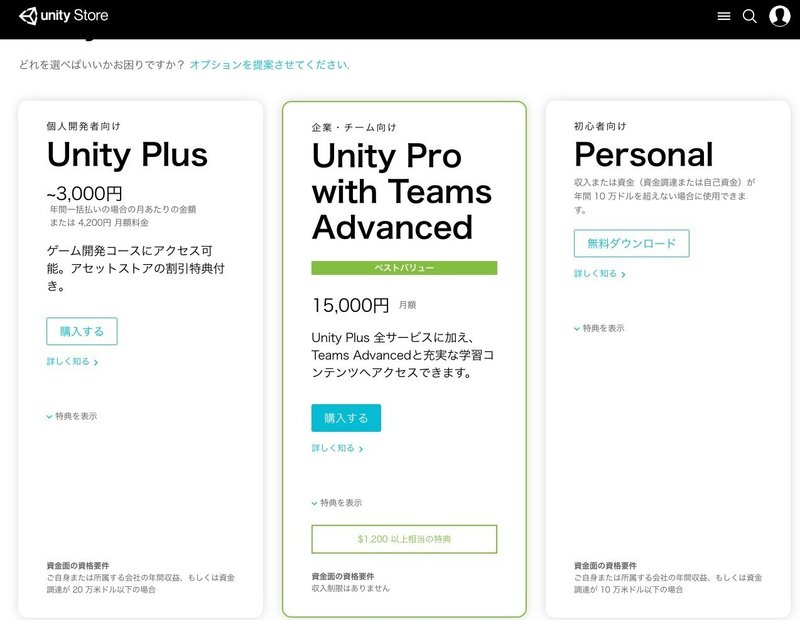800x620 pixels.
Task: Click the Personal plan title
Action: tap(643, 155)
